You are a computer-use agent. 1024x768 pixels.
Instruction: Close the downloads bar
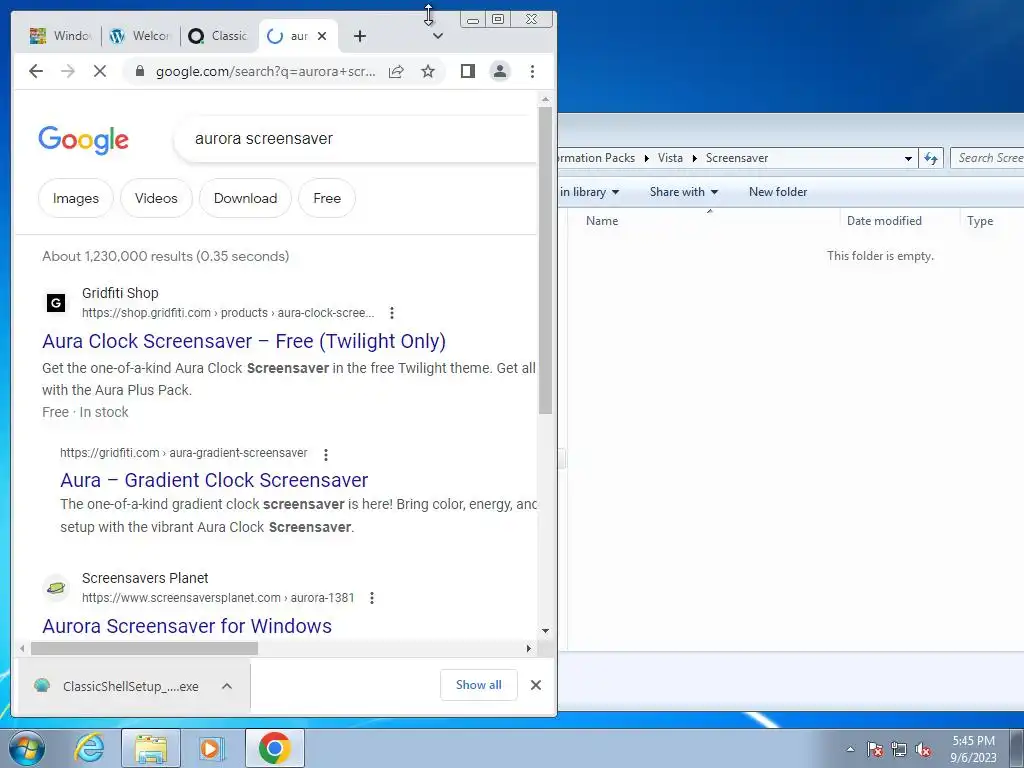coord(536,685)
